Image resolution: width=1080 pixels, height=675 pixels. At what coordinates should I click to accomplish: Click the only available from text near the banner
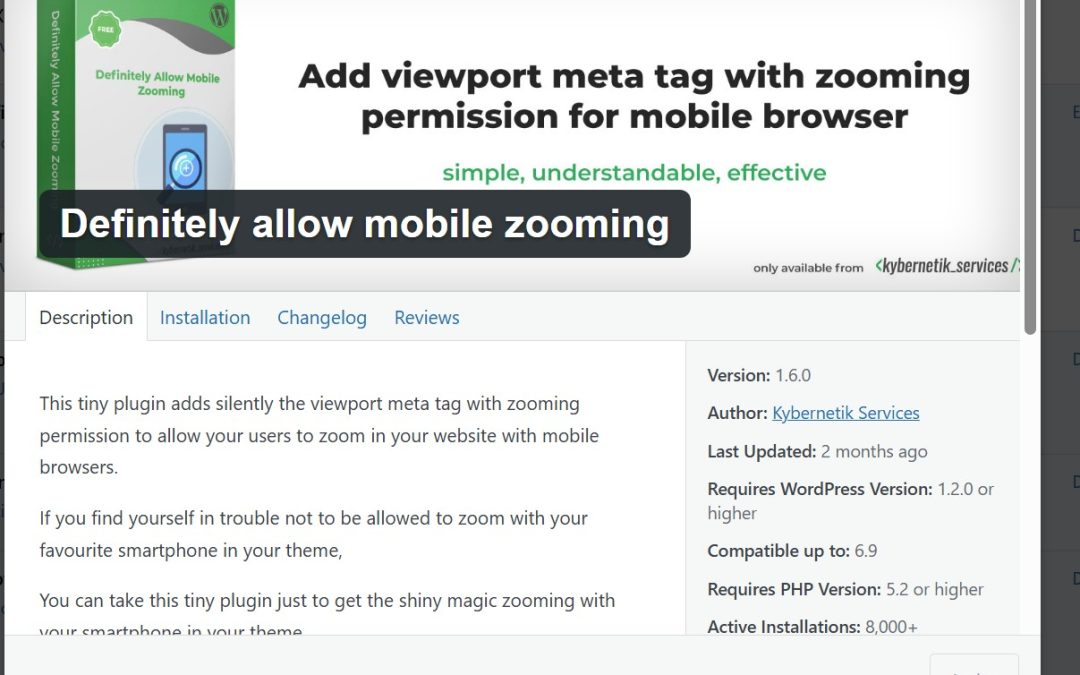(x=808, y=268)
